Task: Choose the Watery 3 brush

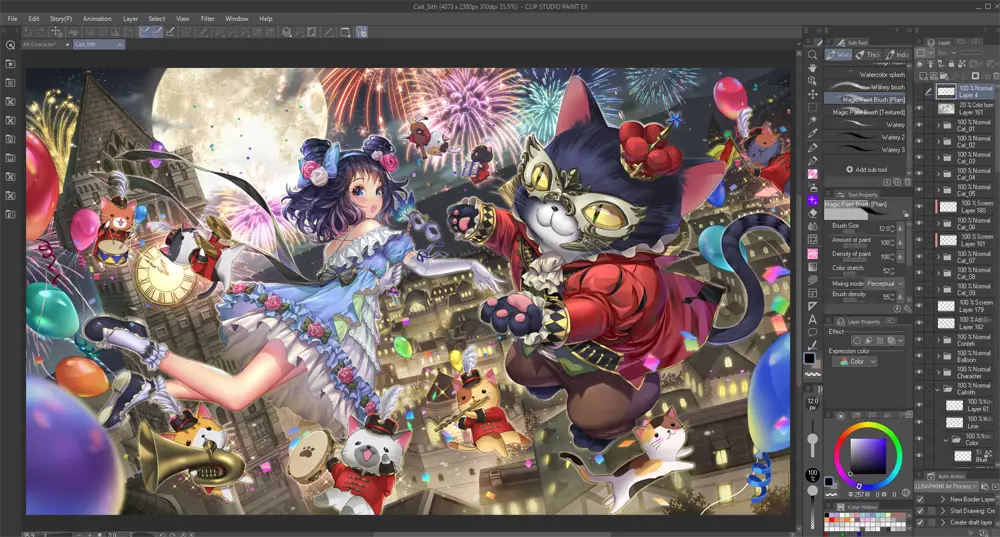Action: tap(867, 150)
